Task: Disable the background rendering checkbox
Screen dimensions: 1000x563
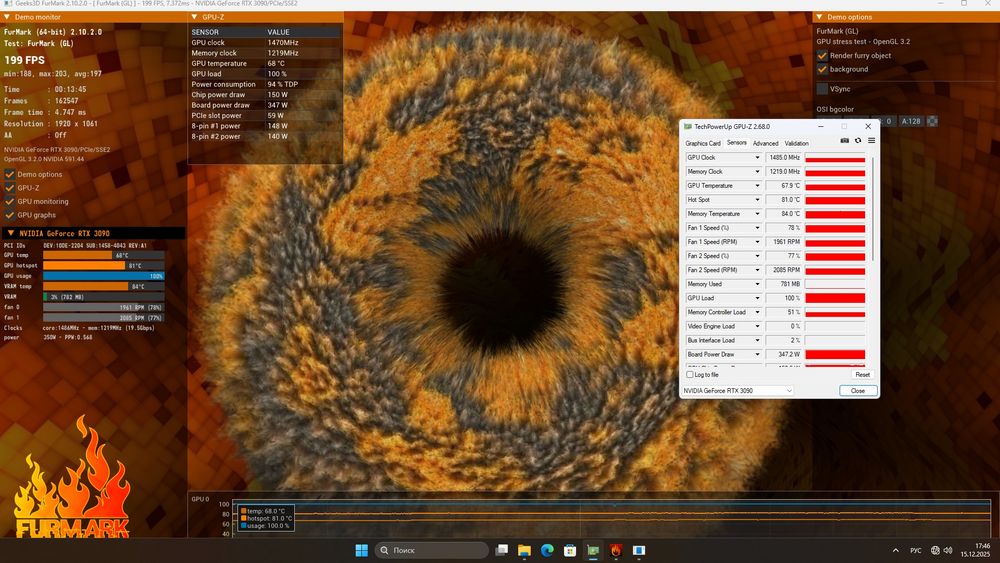Action: (822, 69)
